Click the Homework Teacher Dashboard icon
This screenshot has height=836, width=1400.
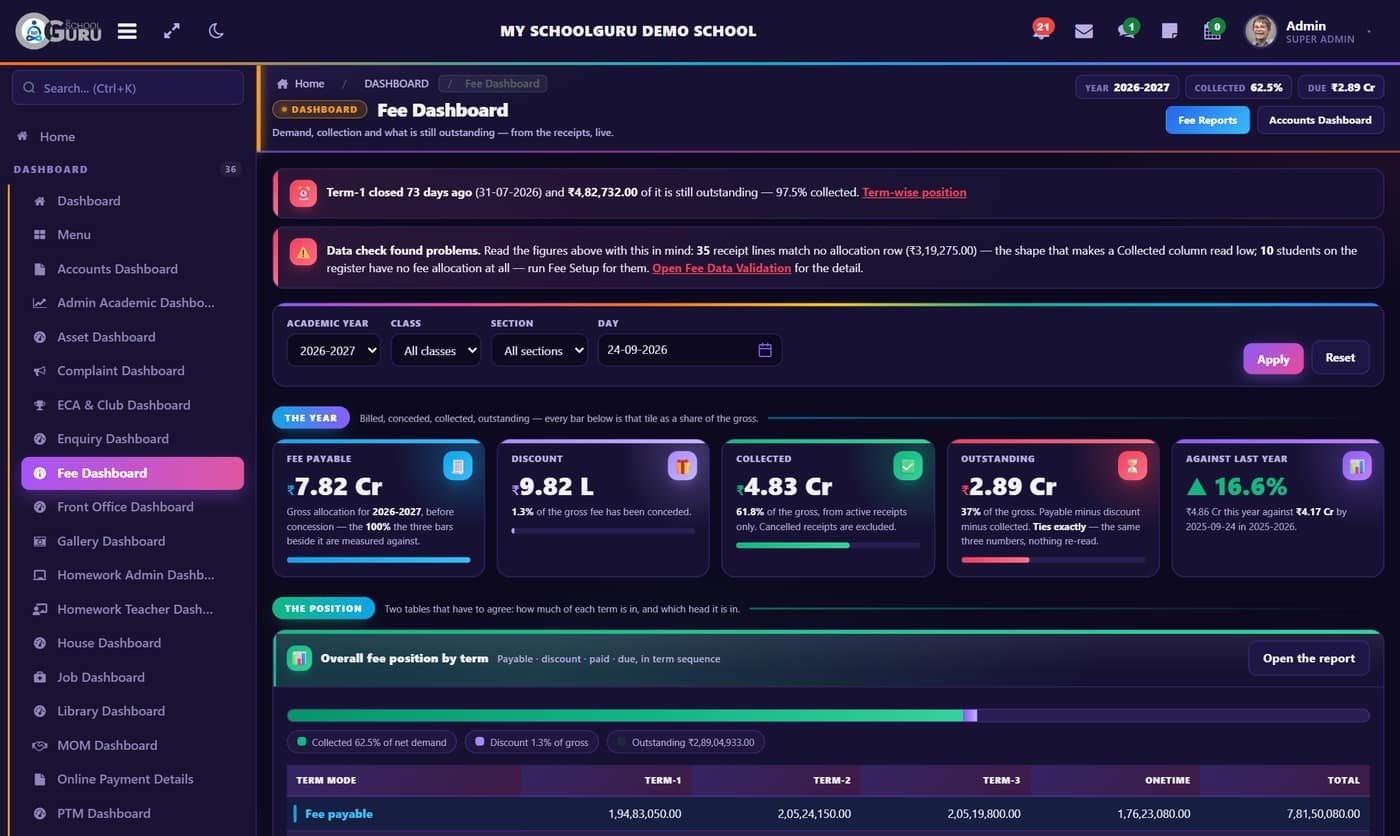pos(40,609)
